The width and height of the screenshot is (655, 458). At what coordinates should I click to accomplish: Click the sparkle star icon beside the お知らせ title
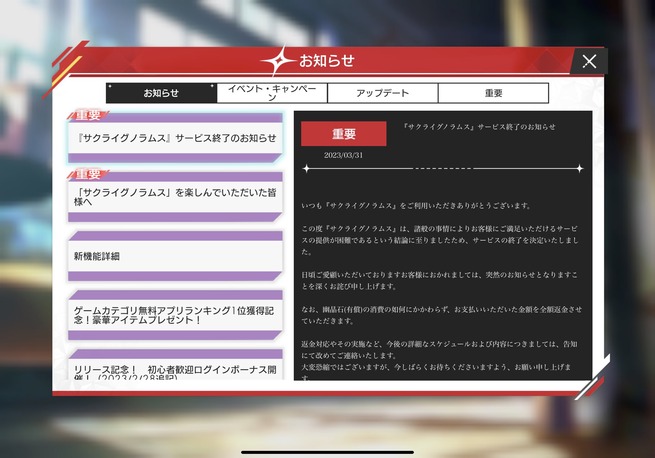coord(278,61)
